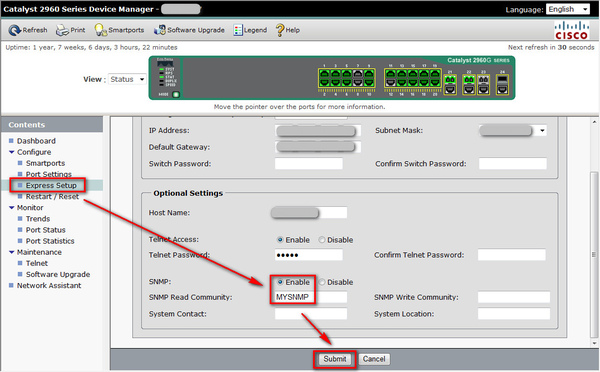600x372 pixels.
Task: Open the View Status dropdown
Action: pos(127,79)
